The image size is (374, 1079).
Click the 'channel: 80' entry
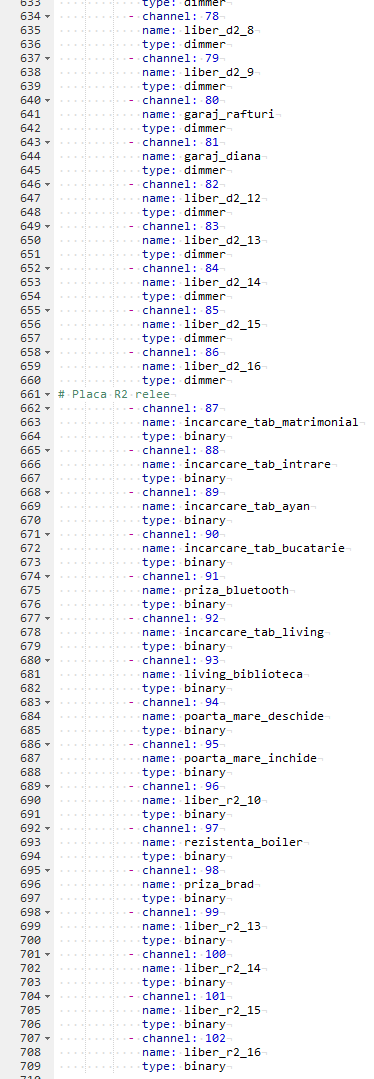[180, 100]
